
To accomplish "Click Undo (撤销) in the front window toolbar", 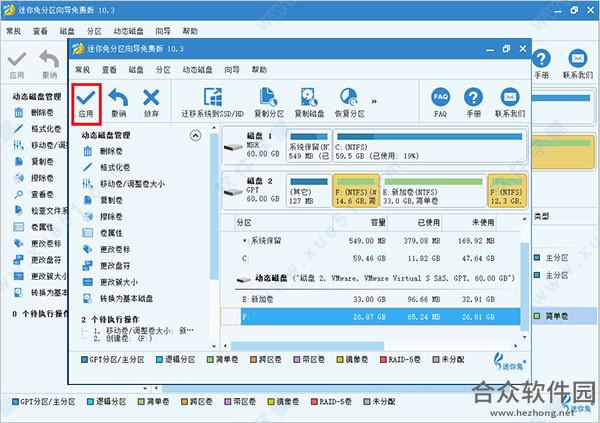I will [118, 104].
